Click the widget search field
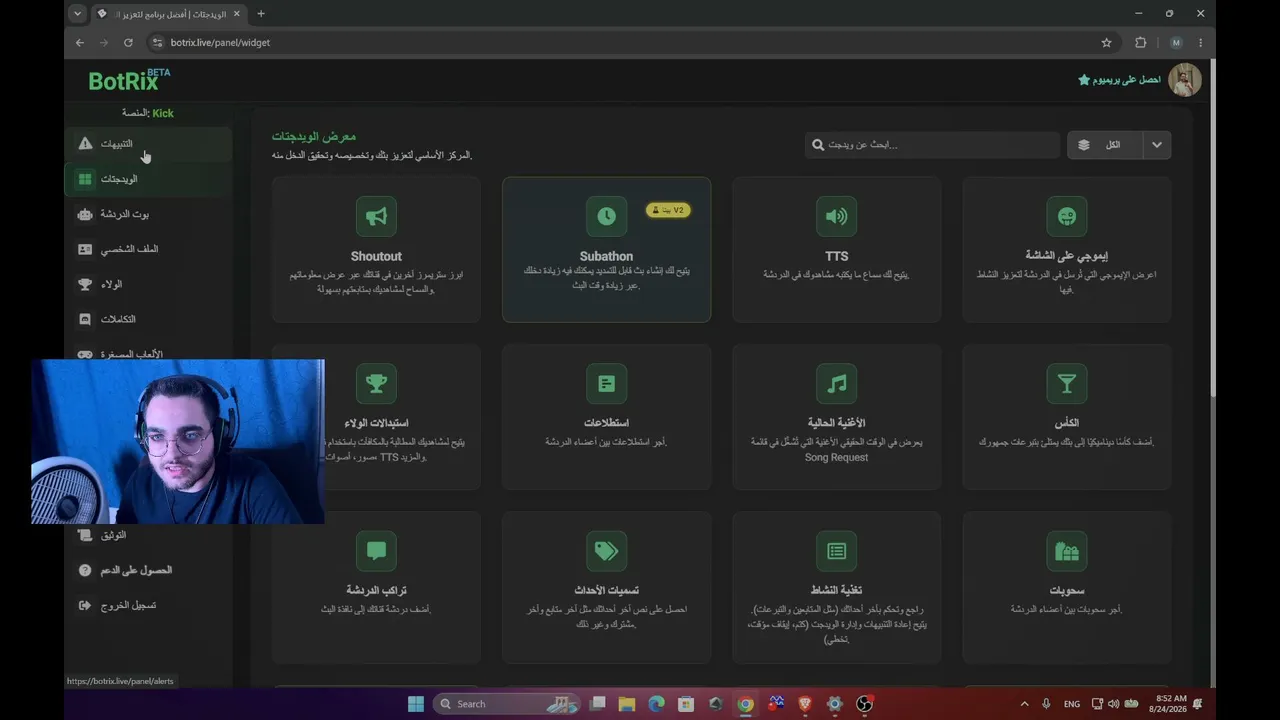The width and height of the screenshot is (1280, 720). click(932, 145)
